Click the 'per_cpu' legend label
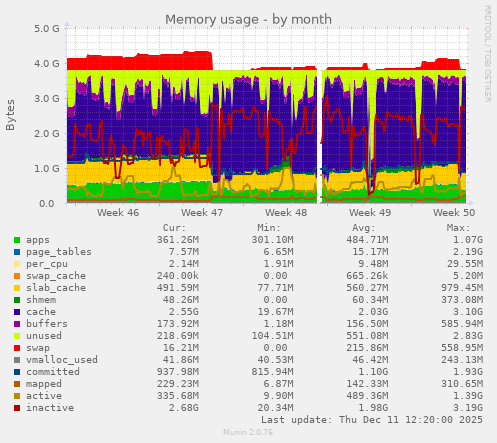Image resolution: width=497 pixels, height=443 pixels. (x=47, y=264)
